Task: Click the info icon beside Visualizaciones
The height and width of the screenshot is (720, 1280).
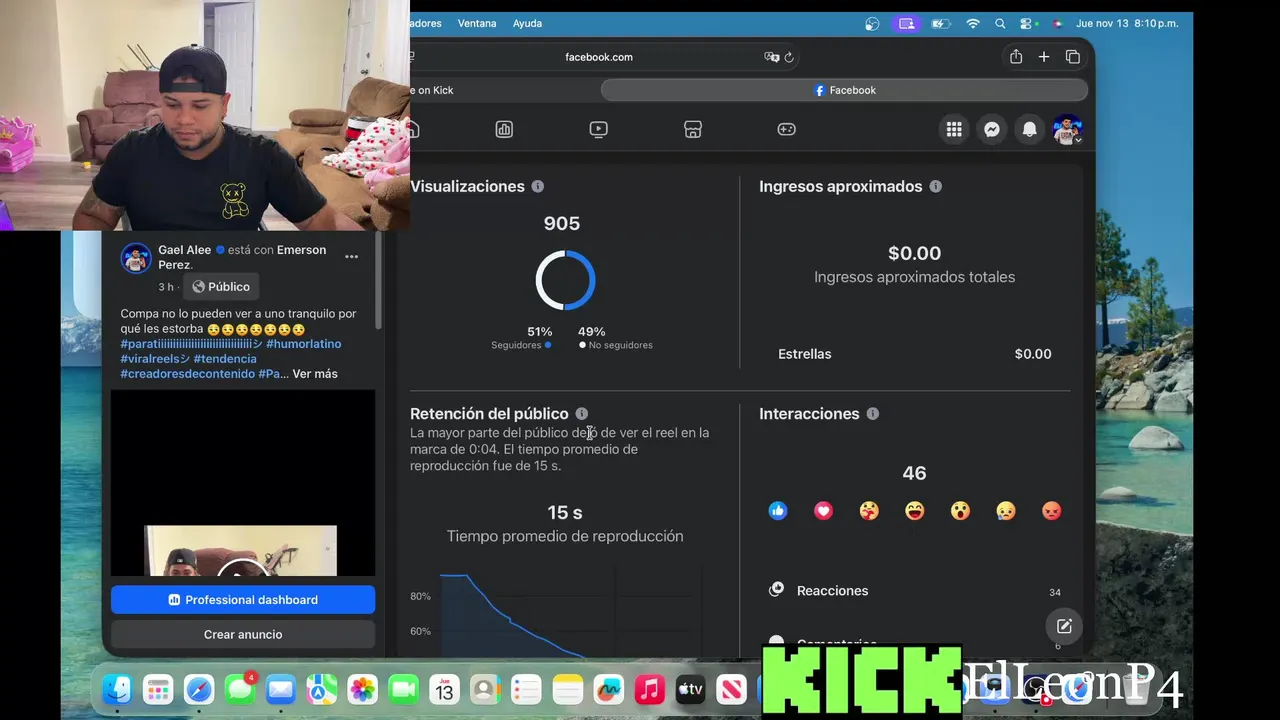Action: (x=538, y=186)
